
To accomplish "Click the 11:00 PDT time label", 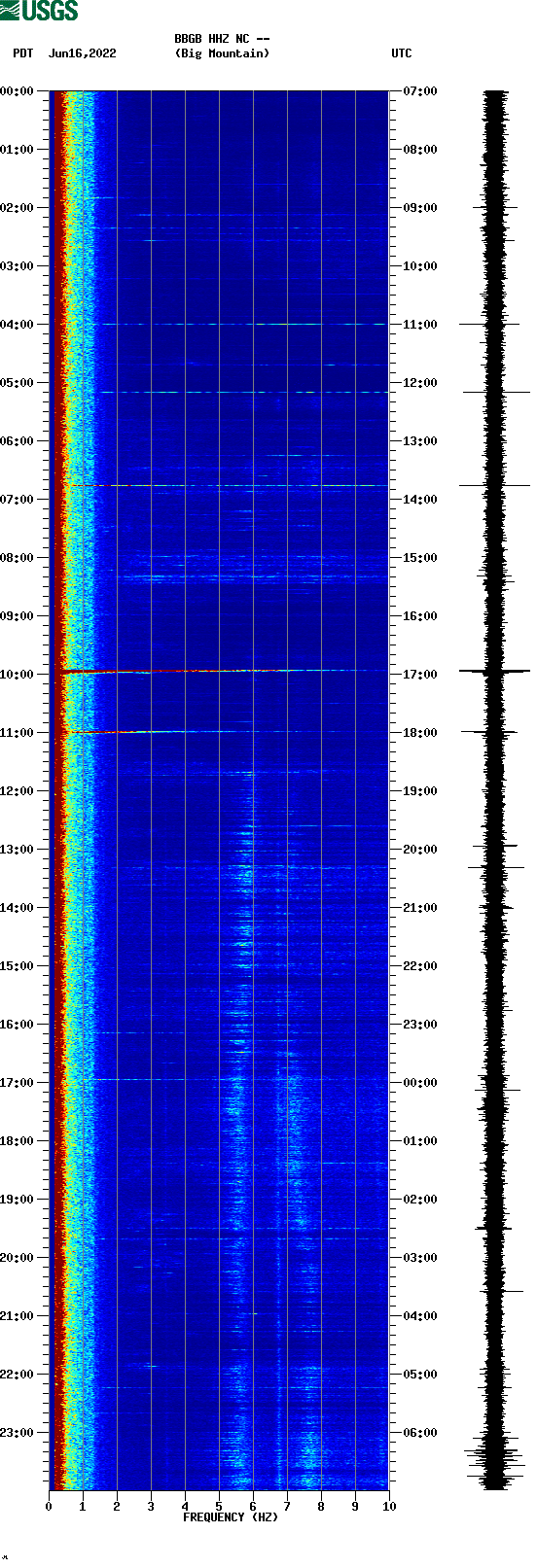I will pyautogui.click(x=17, y=733).
